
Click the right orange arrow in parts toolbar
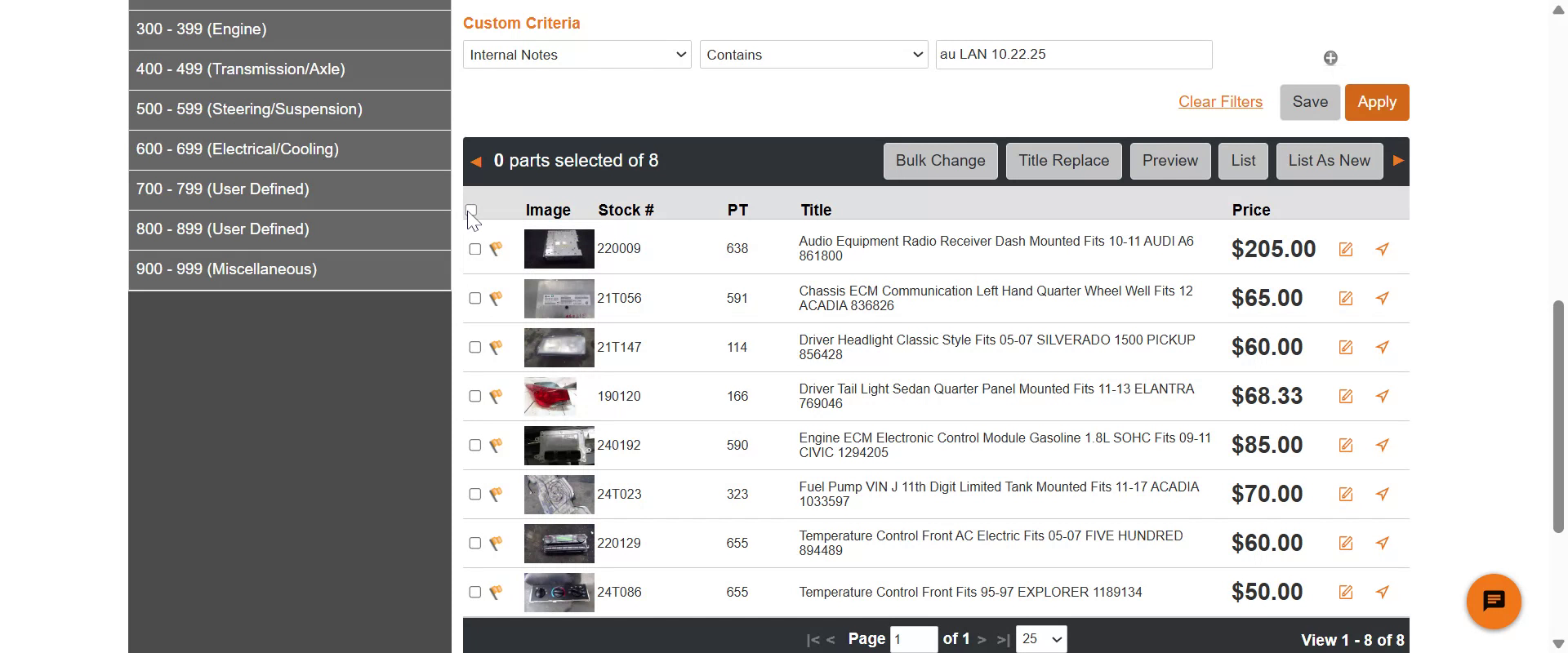pyautogui.click(x=1398, y=161)
